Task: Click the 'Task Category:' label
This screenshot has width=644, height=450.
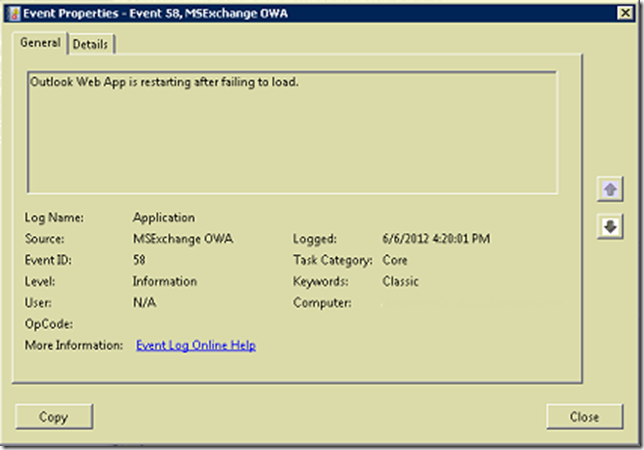Action: [x=333, y=260]
